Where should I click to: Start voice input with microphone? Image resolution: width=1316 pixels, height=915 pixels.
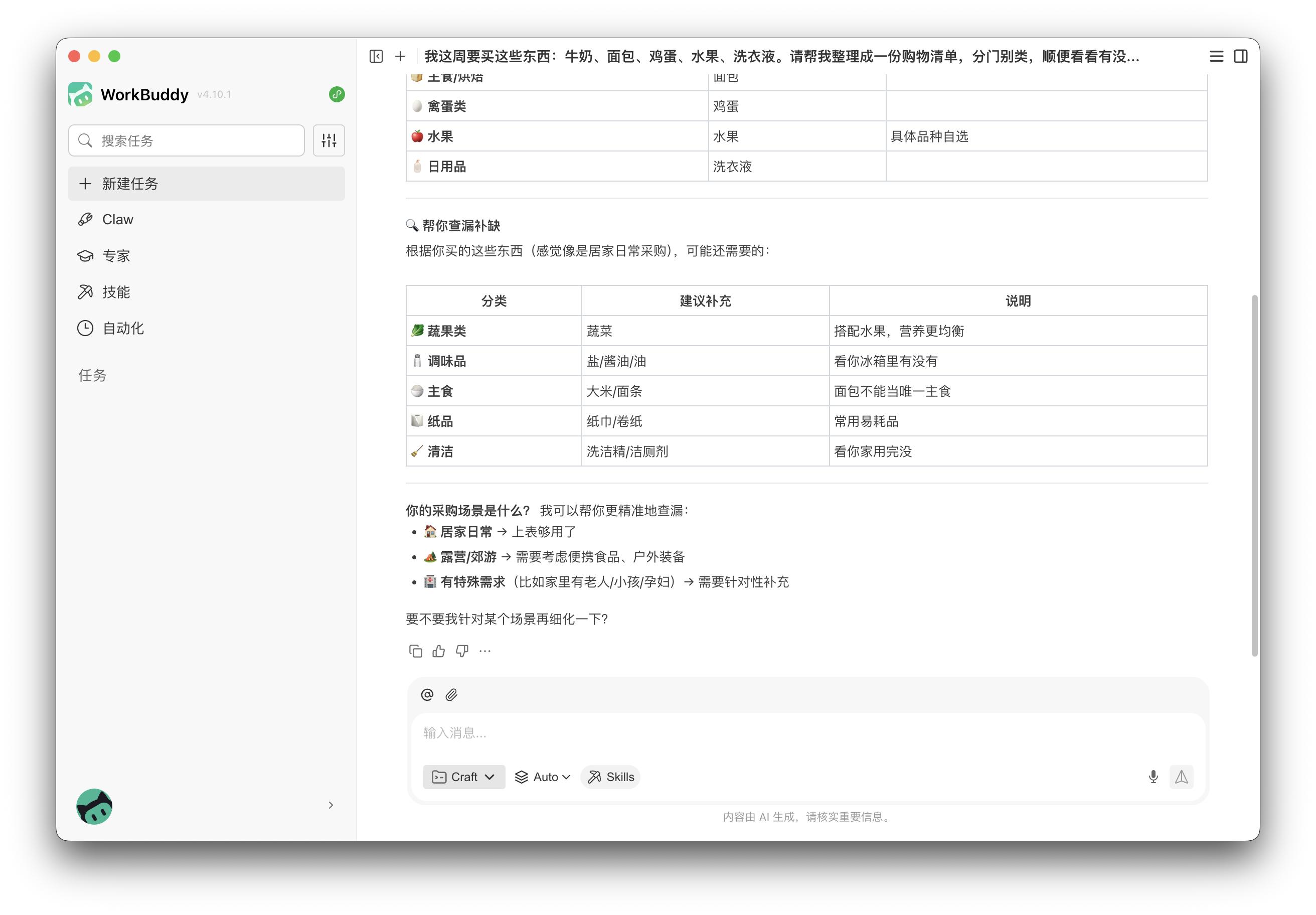1153,777
